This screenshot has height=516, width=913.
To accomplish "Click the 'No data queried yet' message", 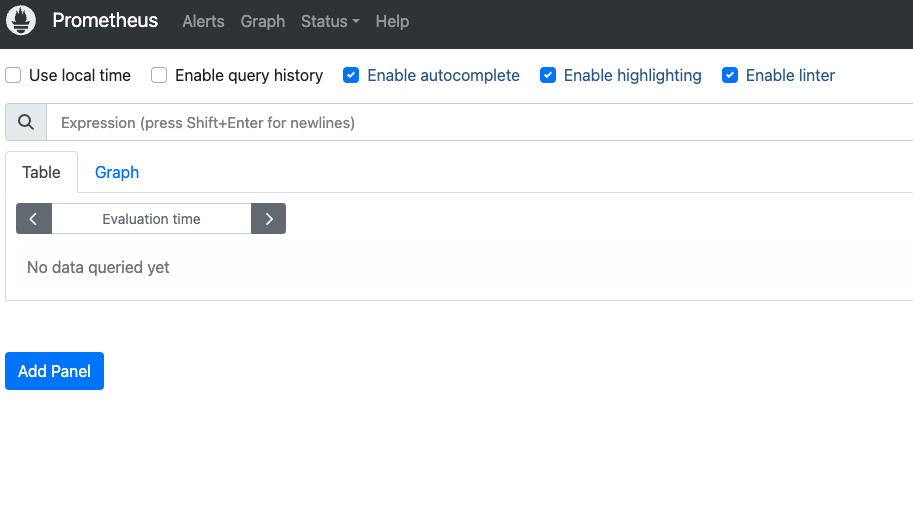I will point(98,267).
